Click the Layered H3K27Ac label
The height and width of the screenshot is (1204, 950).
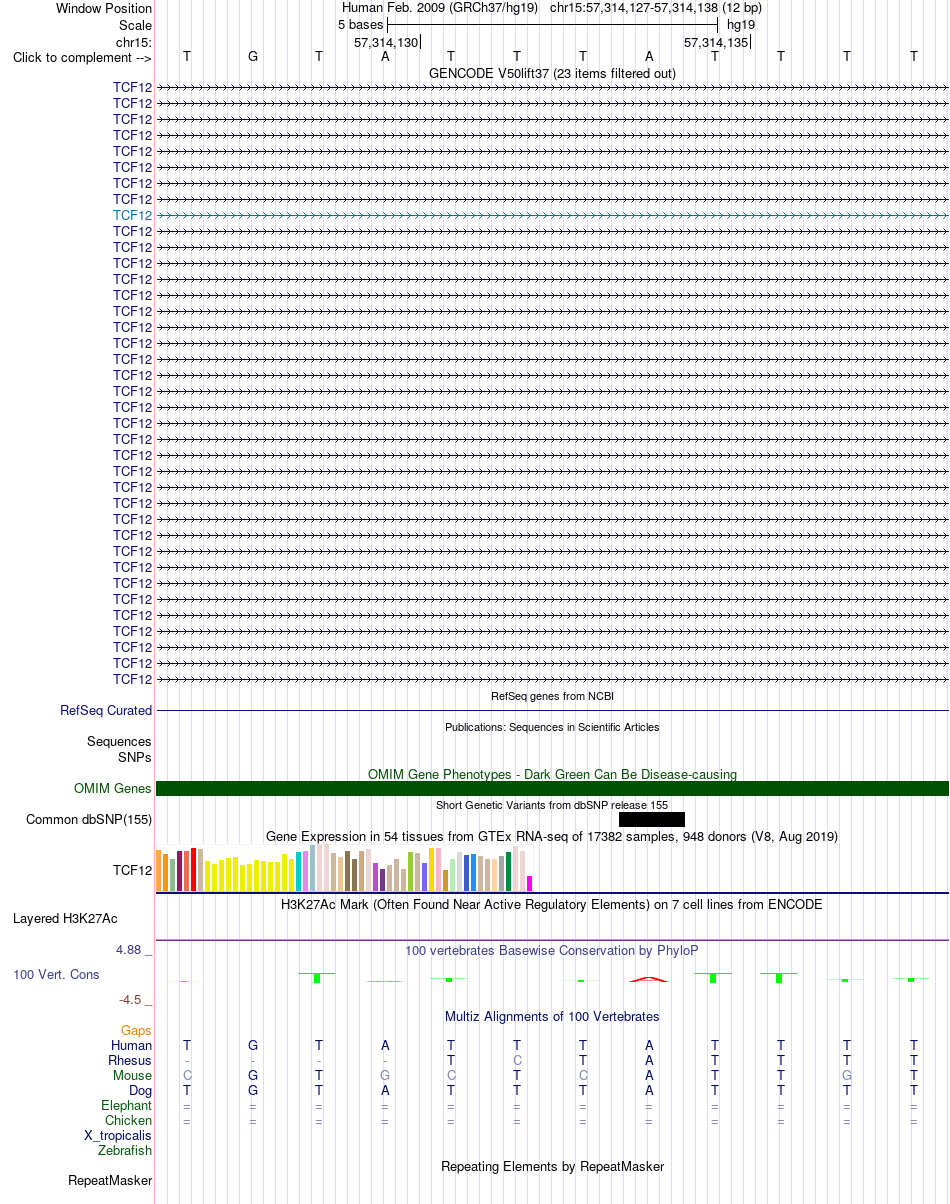click(x=65, y=918)
